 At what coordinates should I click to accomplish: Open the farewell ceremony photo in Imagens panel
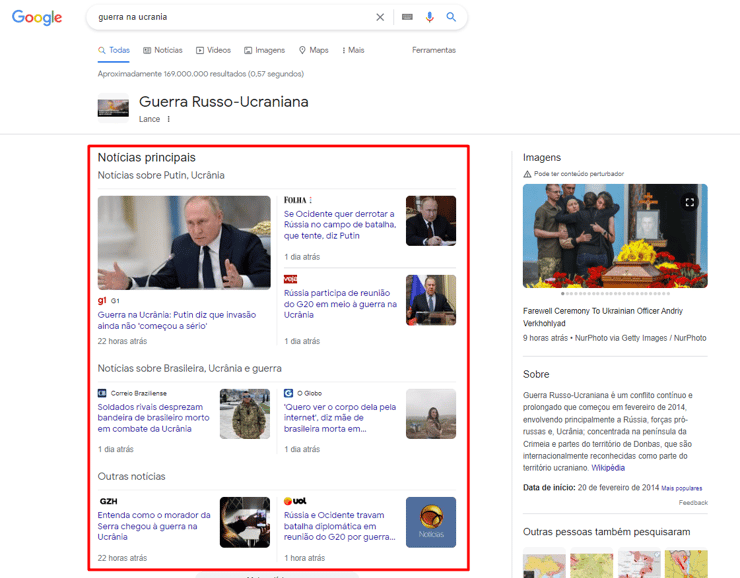coord(615,236)
